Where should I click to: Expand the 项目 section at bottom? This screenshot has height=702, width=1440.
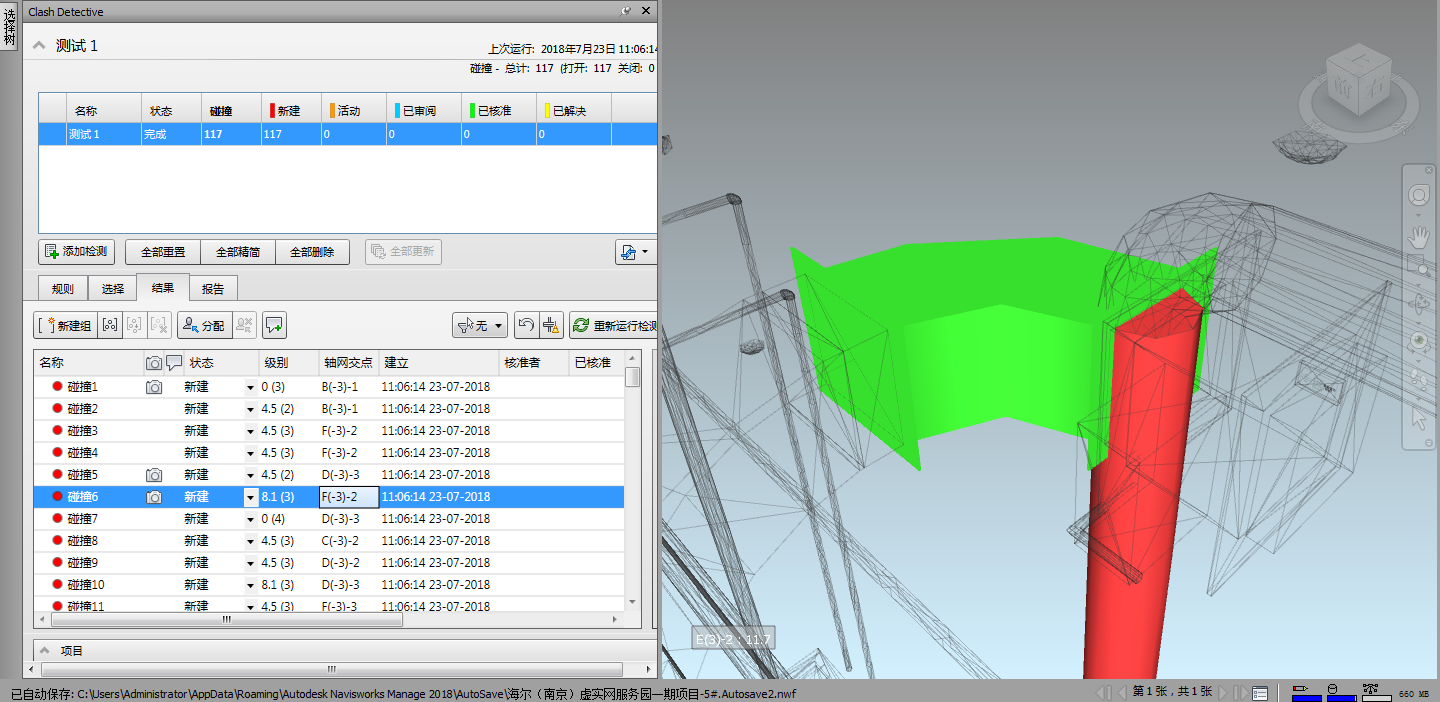(x=44, y=650)
